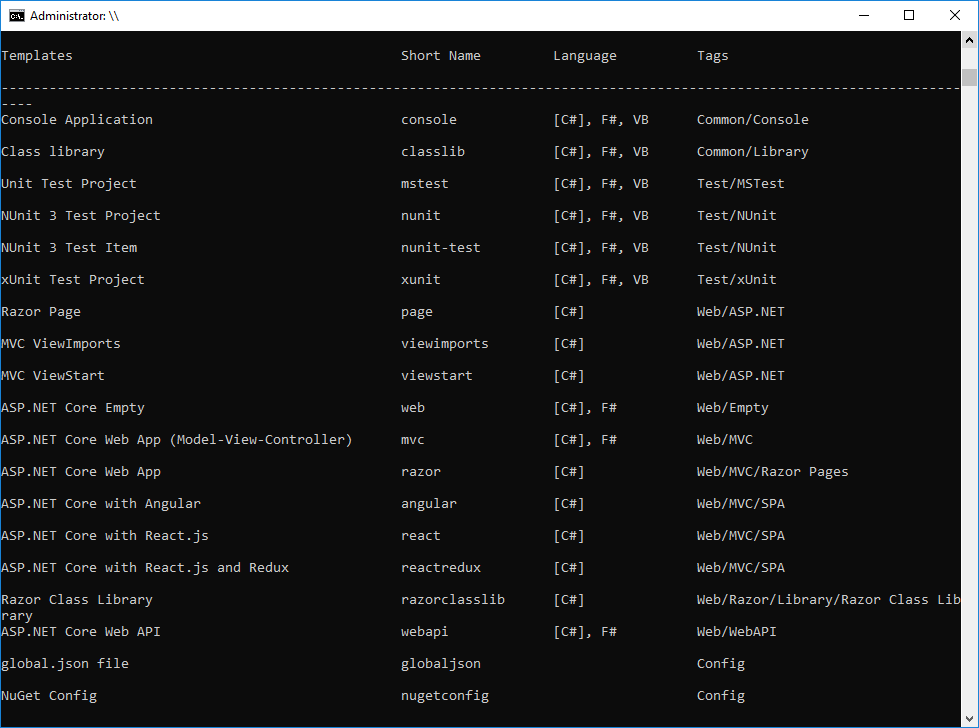Viewport: 979px width, 728px height.
Task: Click the window title text "Administrator: \\"
Action: [x=75, y=16]
